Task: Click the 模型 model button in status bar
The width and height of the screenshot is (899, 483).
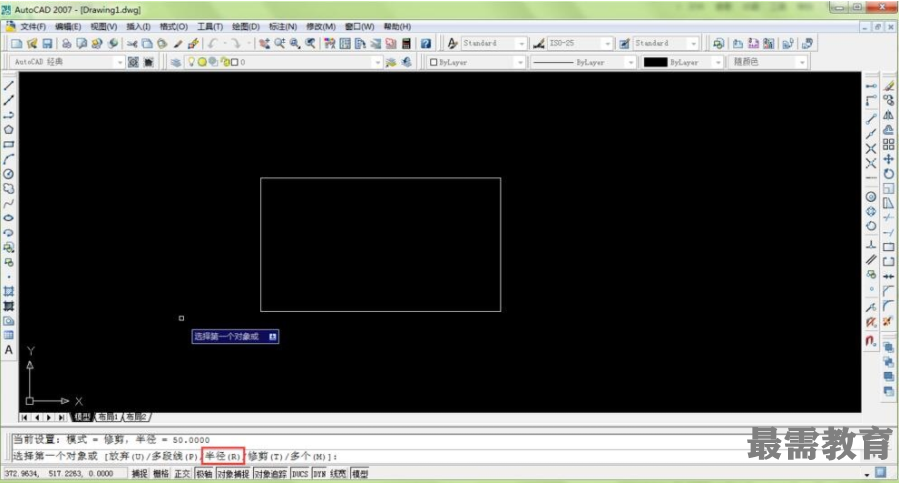Action: [359, 474]
